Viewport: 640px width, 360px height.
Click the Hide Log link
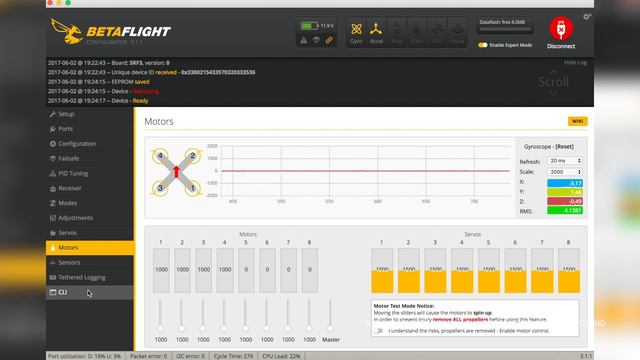pos(576,62)
